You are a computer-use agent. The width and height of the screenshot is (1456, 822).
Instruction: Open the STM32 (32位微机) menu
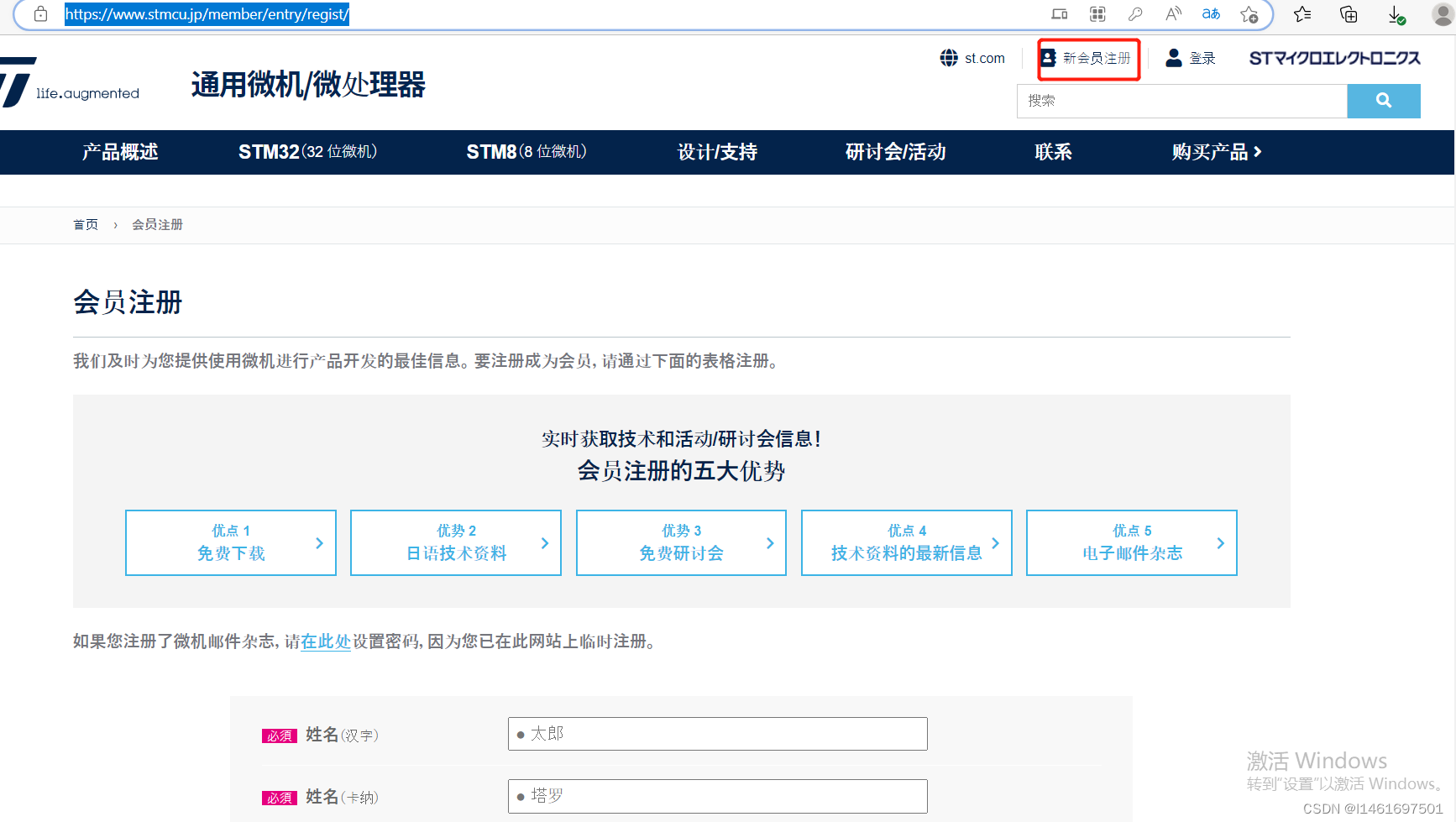click(308, 152)
